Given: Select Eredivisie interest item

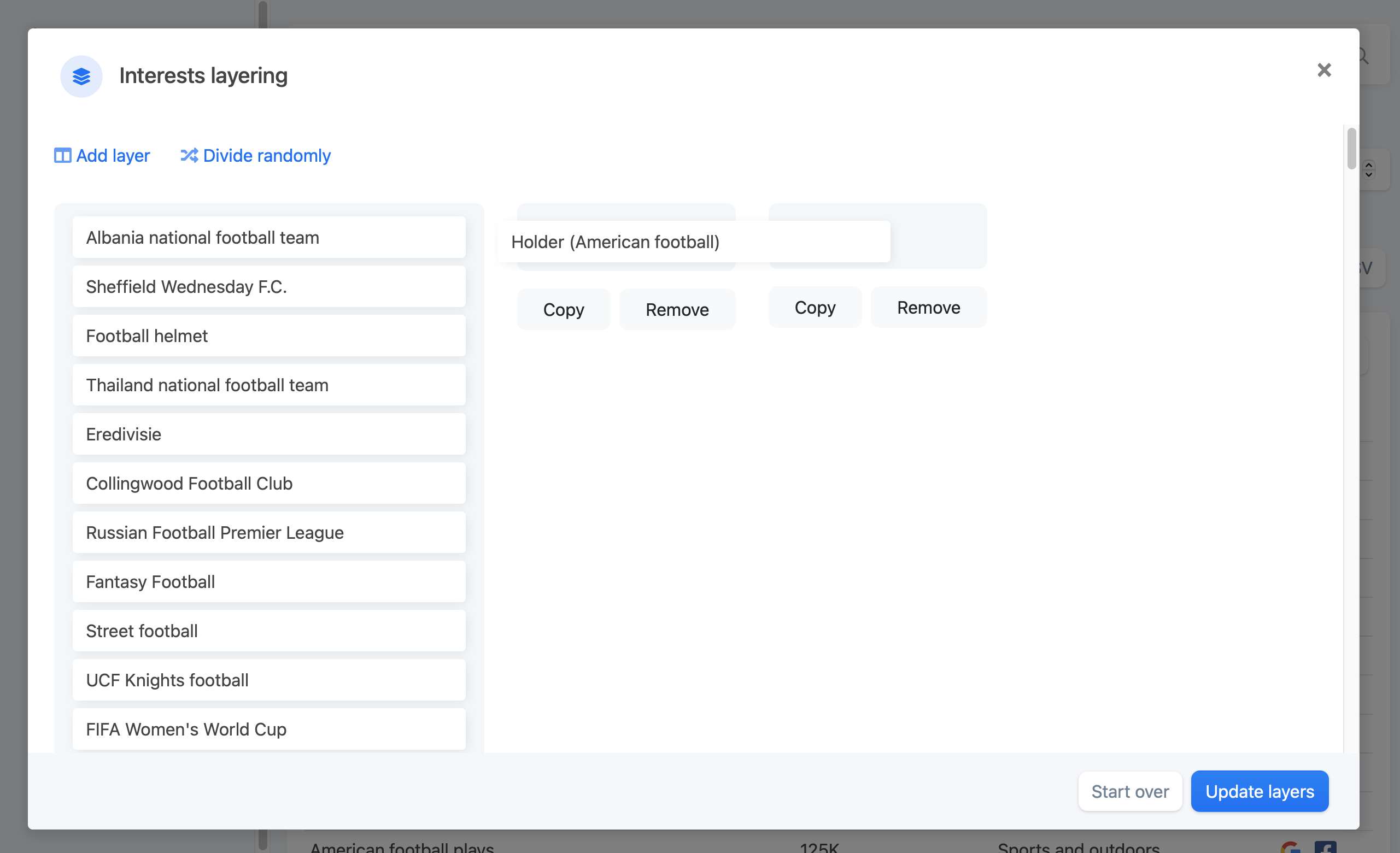Looking at the screenshot, I should click(269, 434).
